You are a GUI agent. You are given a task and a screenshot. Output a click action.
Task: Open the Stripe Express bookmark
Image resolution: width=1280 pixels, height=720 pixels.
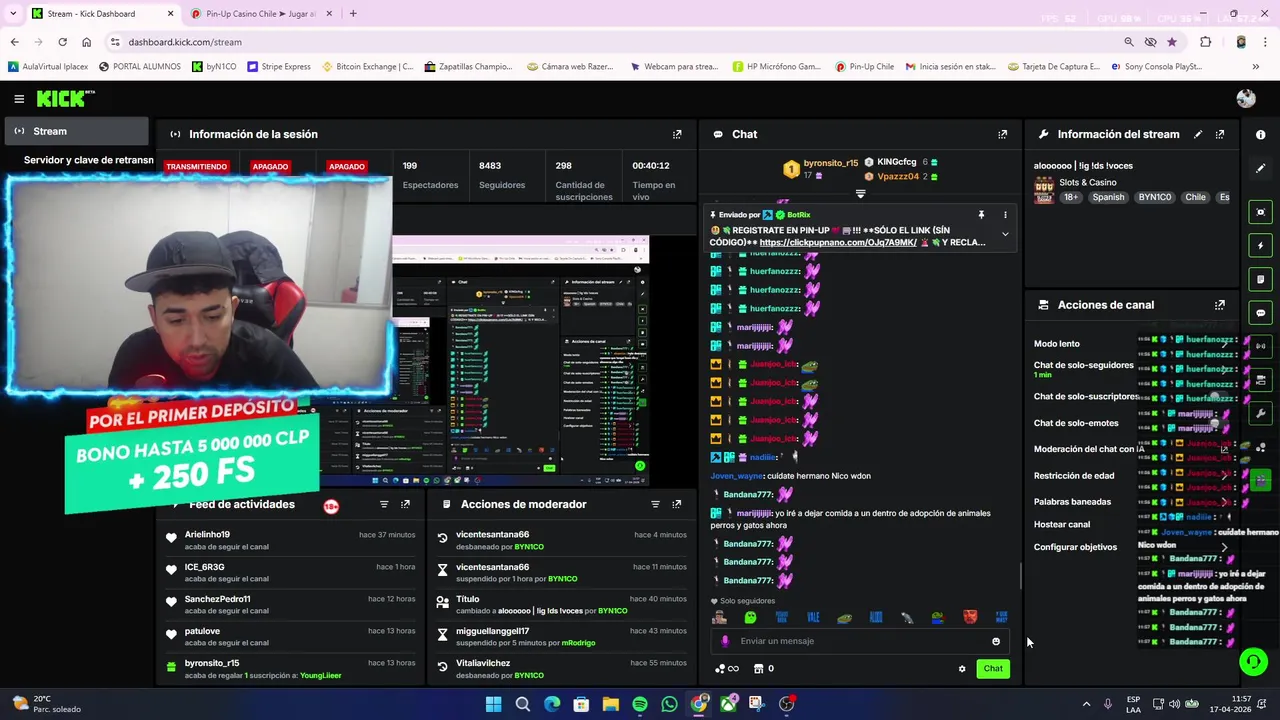coord(279,67)
